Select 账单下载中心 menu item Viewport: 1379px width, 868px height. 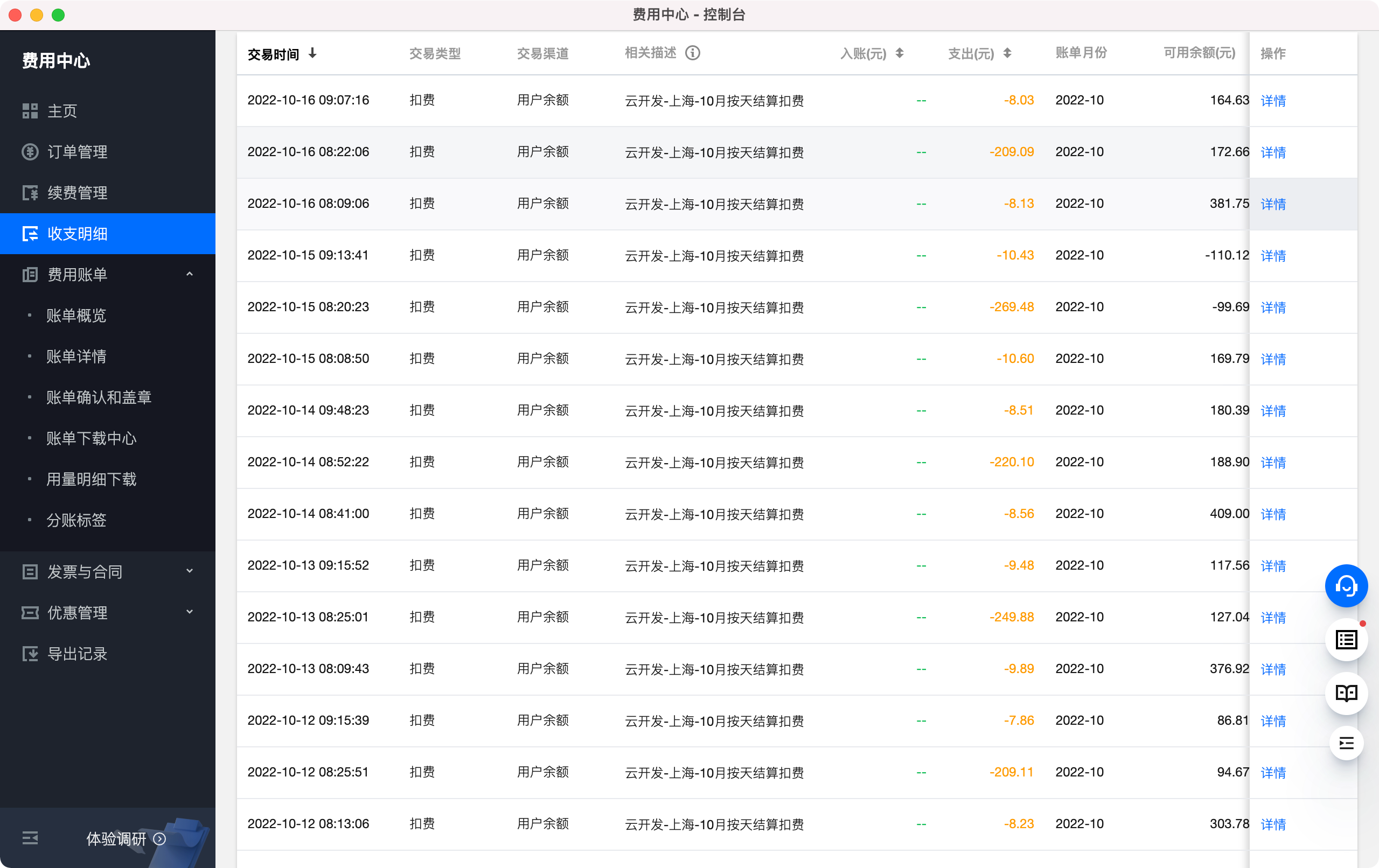92,439
